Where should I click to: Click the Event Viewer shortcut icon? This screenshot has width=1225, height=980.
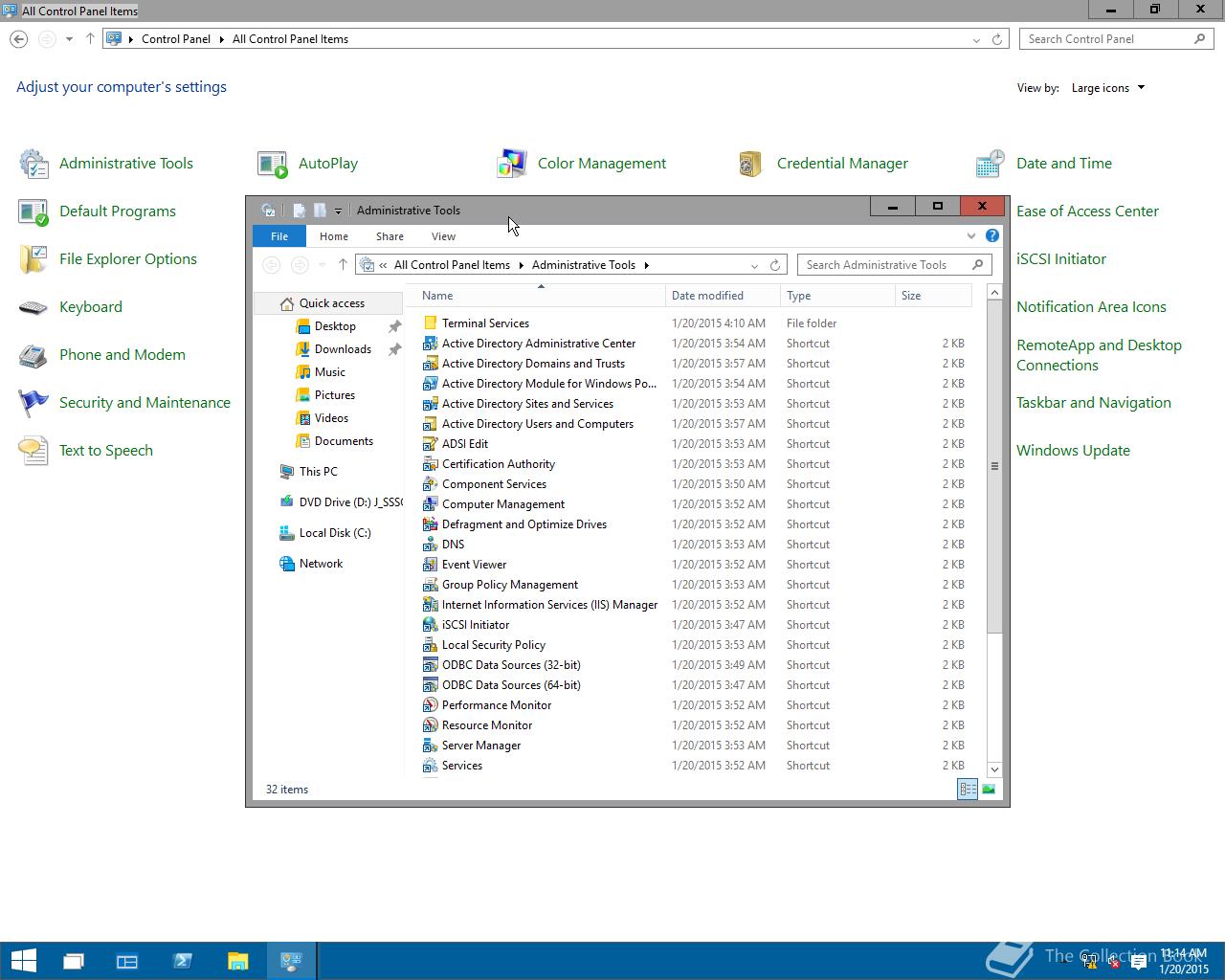point(431,565)
